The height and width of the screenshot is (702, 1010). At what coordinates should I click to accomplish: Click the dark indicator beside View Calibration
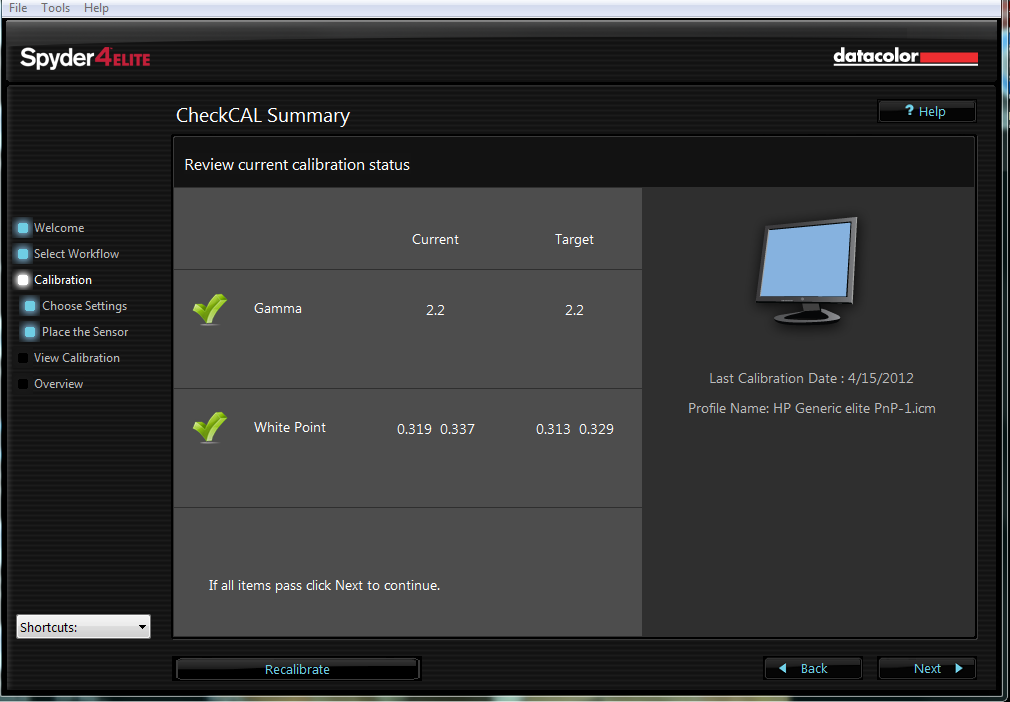[x=23, y=357]
